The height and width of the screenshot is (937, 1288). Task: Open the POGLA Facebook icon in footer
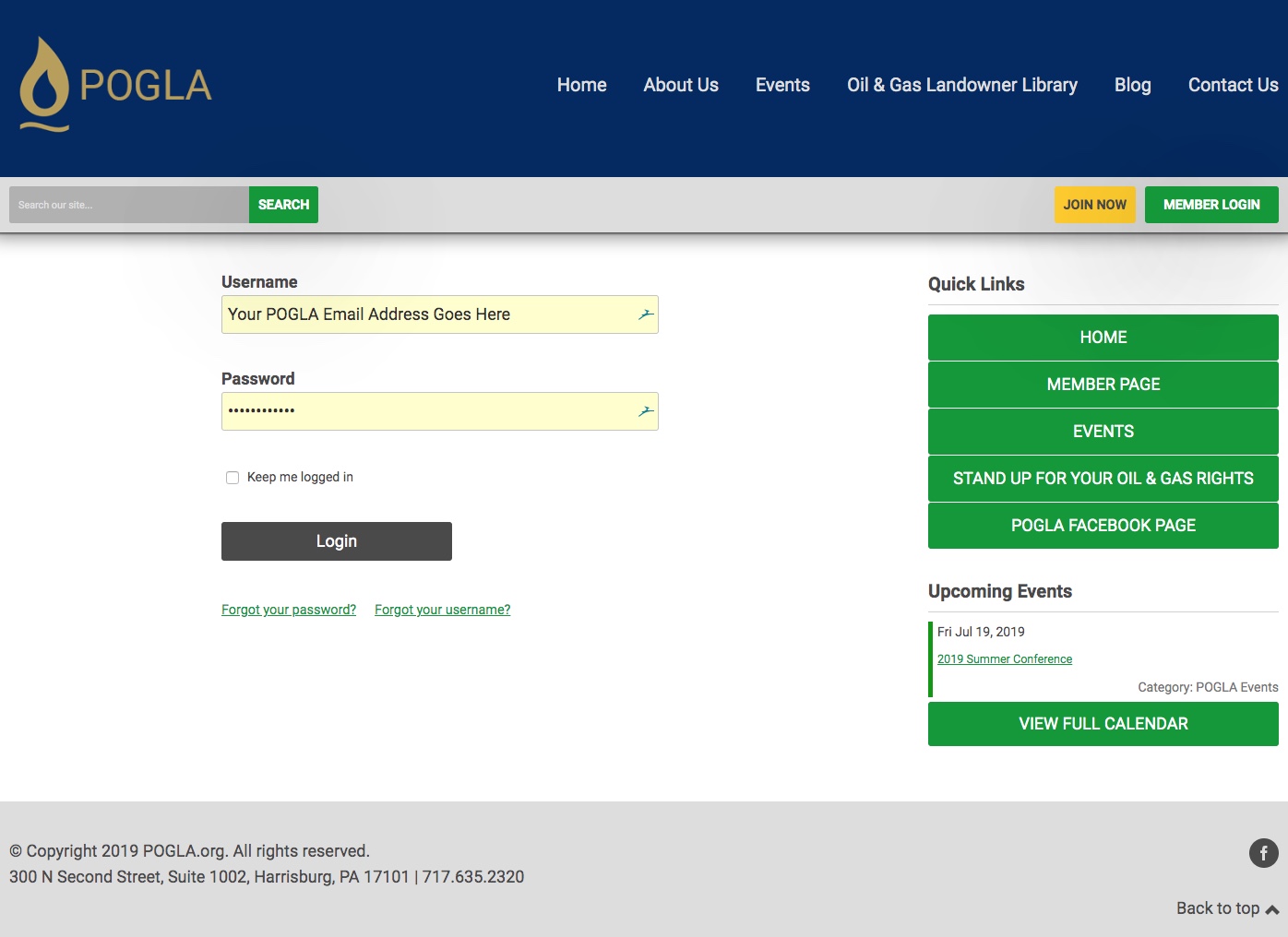click(x=1263, y=853)
